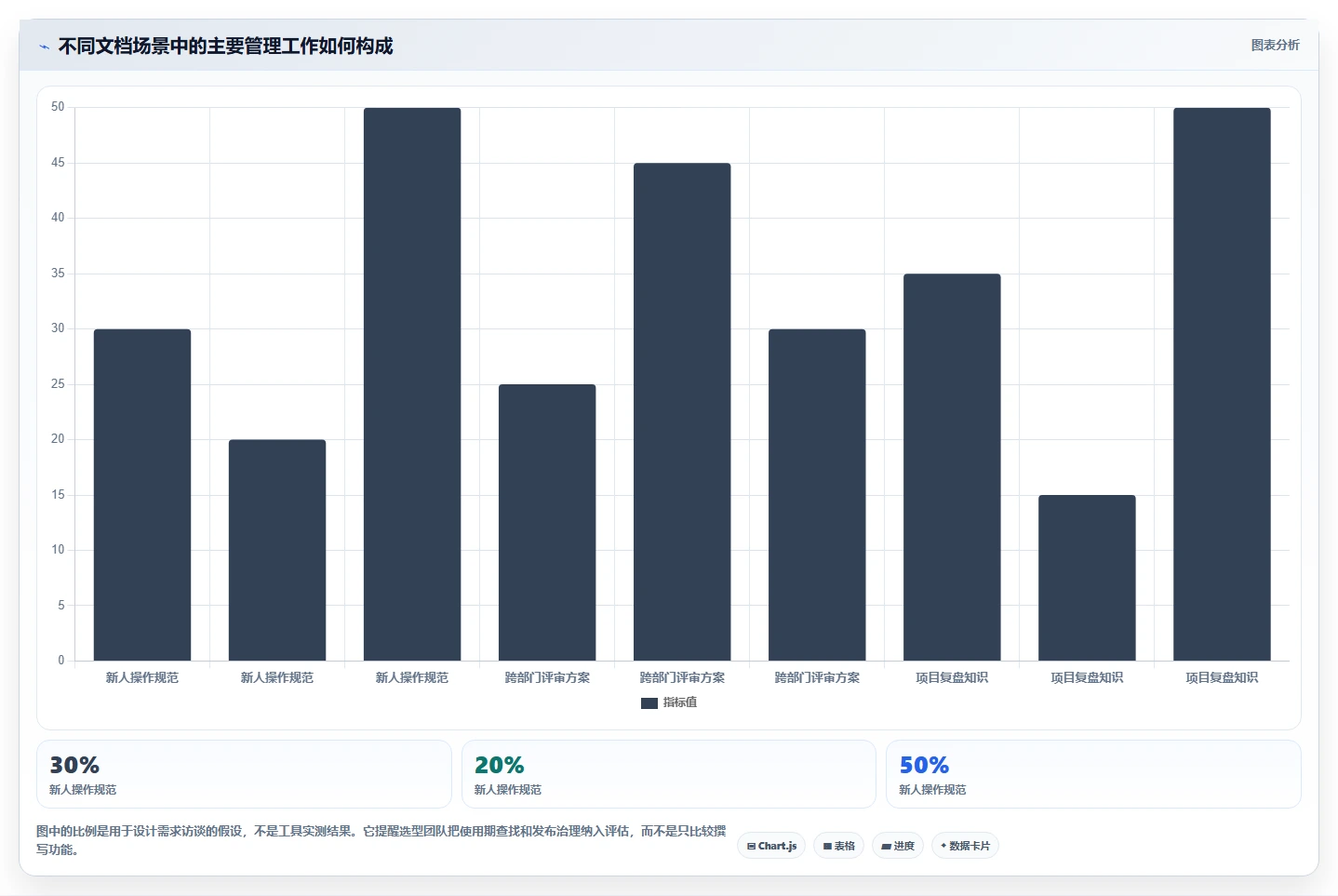This screenshot has height=896, width=1338.
Task: Click the 新人操作规范 bar valued 30
Action: 142,495
